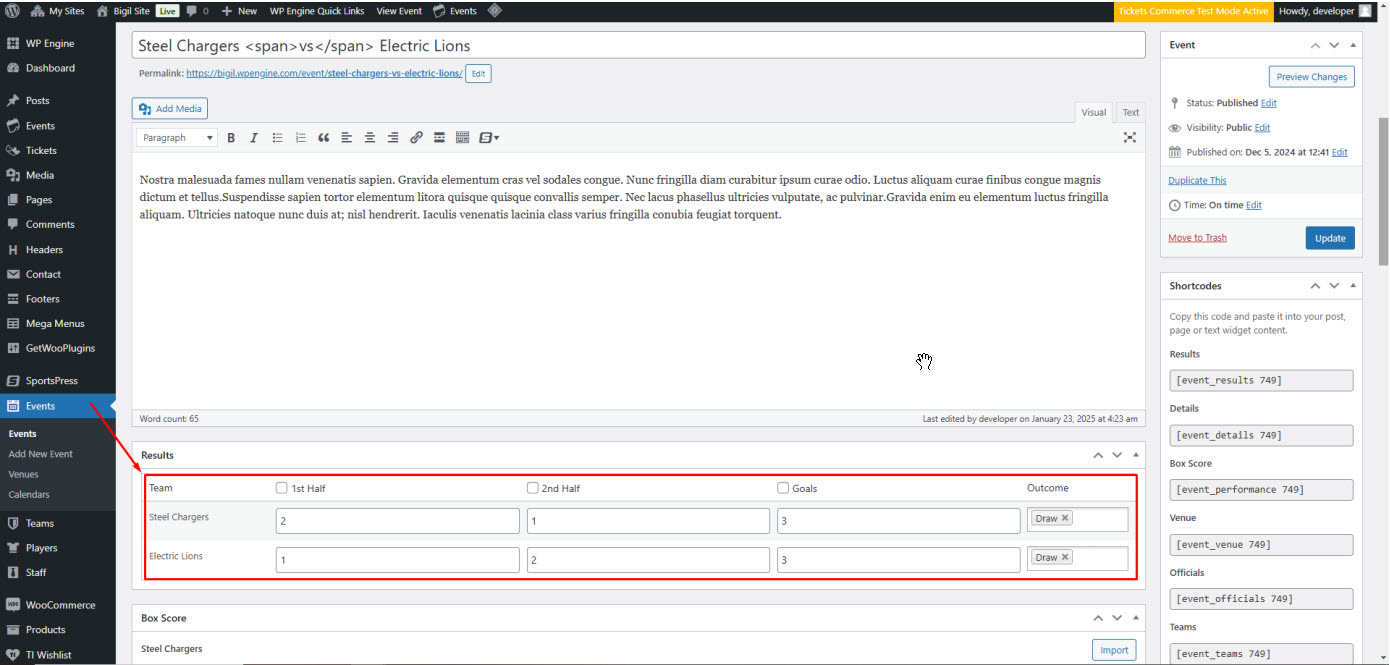Collapse the Box Score panel

(1136, 618)
